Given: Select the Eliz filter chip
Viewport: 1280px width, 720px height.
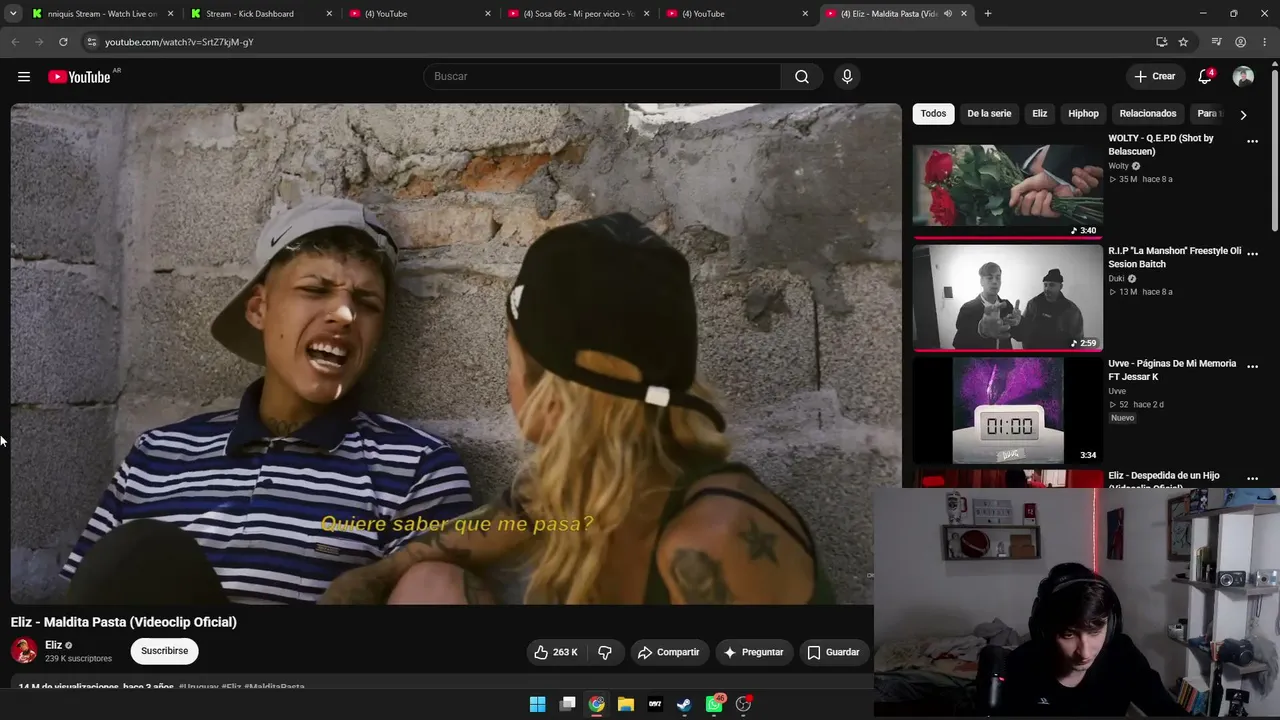Looking at the screenshot, I should click(1040, 114).
